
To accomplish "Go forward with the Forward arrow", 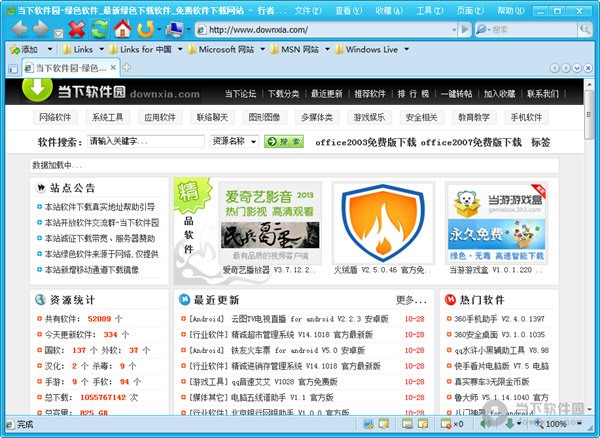I will tap(41, 29).
